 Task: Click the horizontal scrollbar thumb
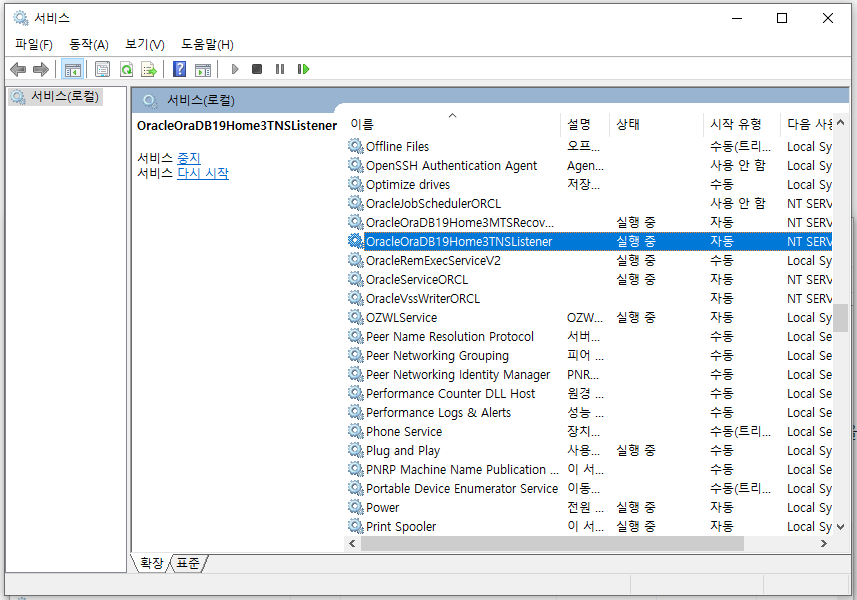coord(552,543)
